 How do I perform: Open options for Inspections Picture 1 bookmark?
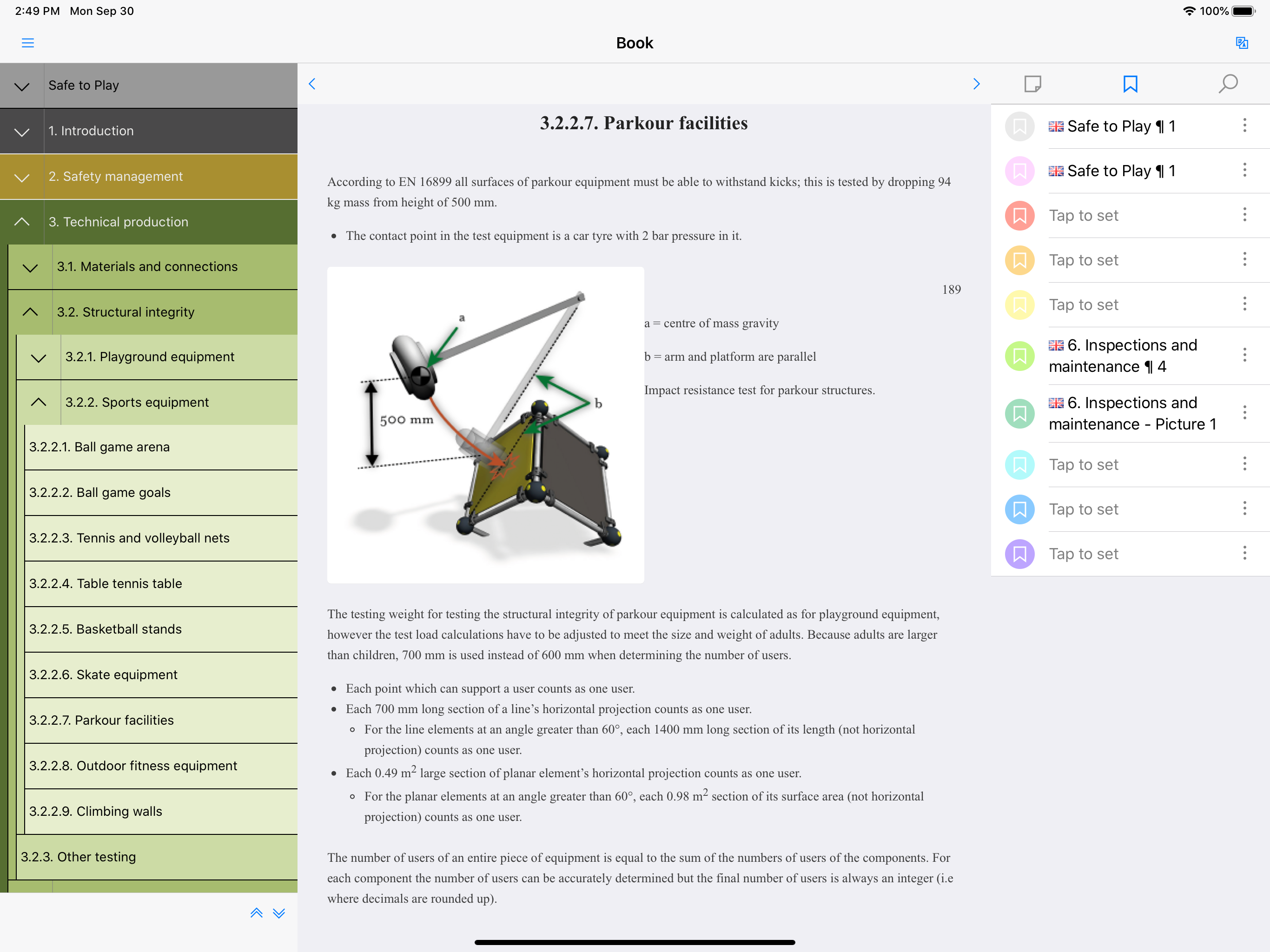coord(1244,412)
